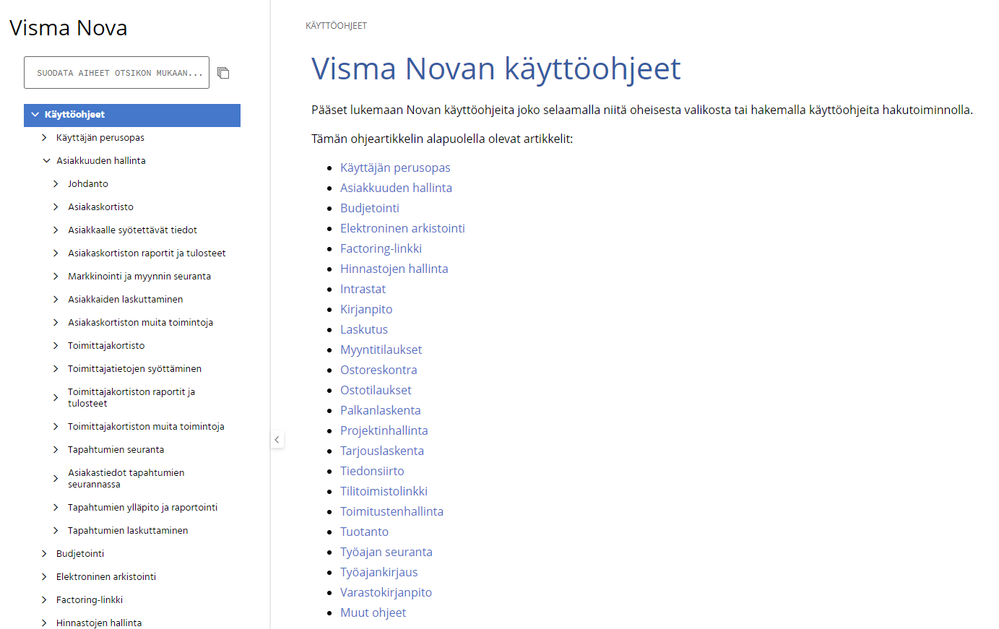This screenshot has width=999, height=629.
Task: Open the Ostotilaukset link
Action: pyautogui.click(x=375, y=390)
